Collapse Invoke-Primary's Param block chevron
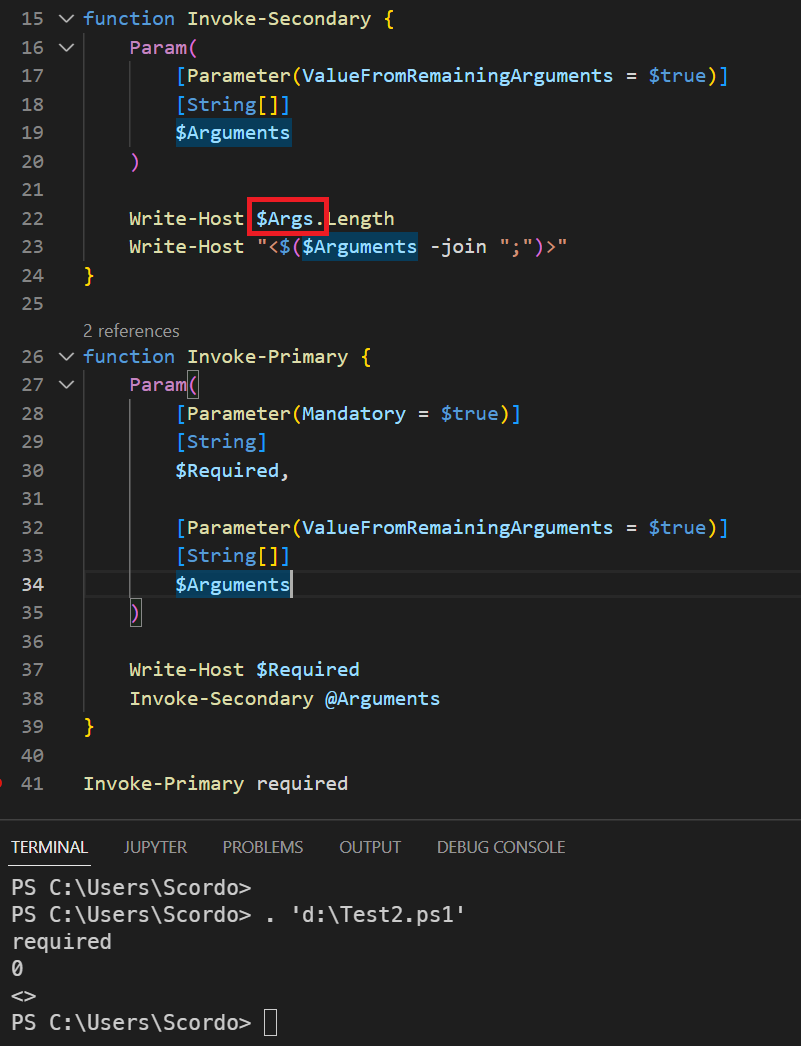This screenshot has width=801, height=1046. click(65, 384)
